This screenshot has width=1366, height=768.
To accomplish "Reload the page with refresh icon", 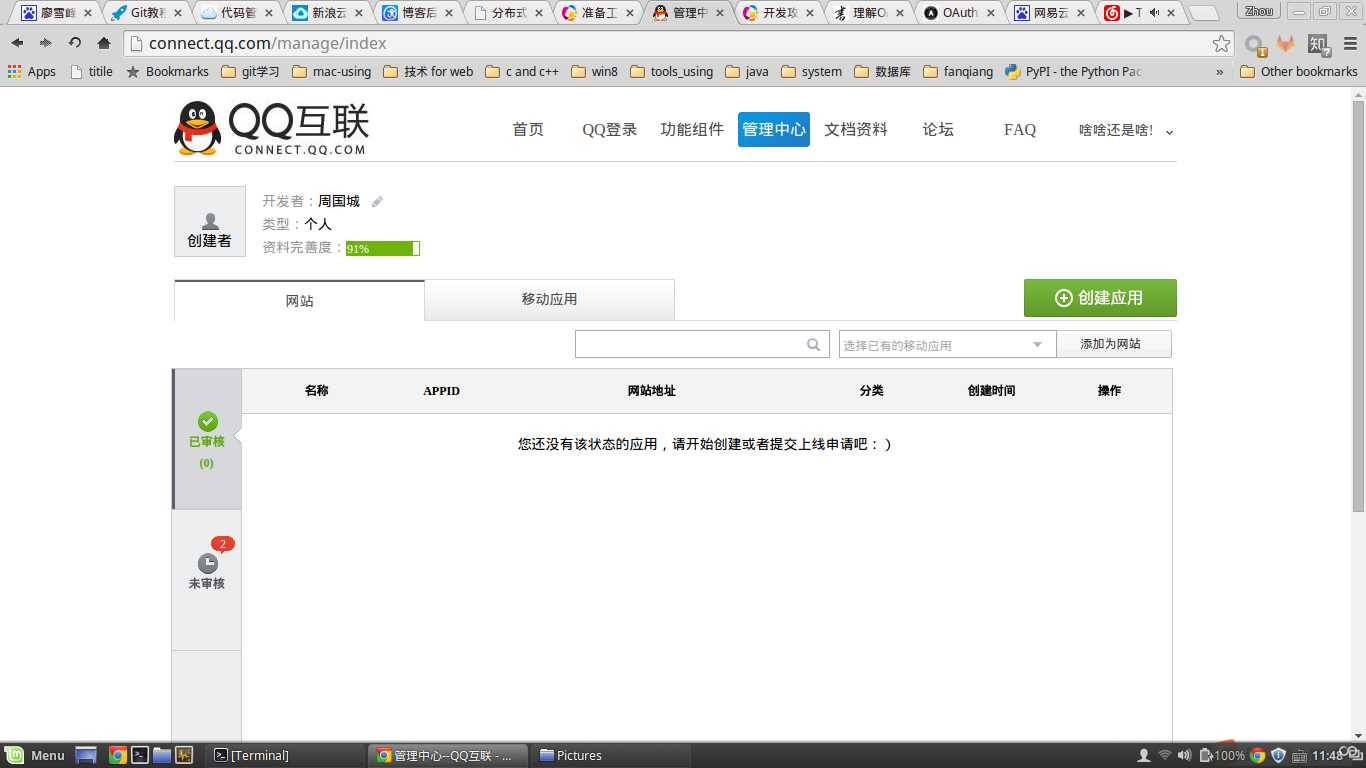I will click(75, 43).
